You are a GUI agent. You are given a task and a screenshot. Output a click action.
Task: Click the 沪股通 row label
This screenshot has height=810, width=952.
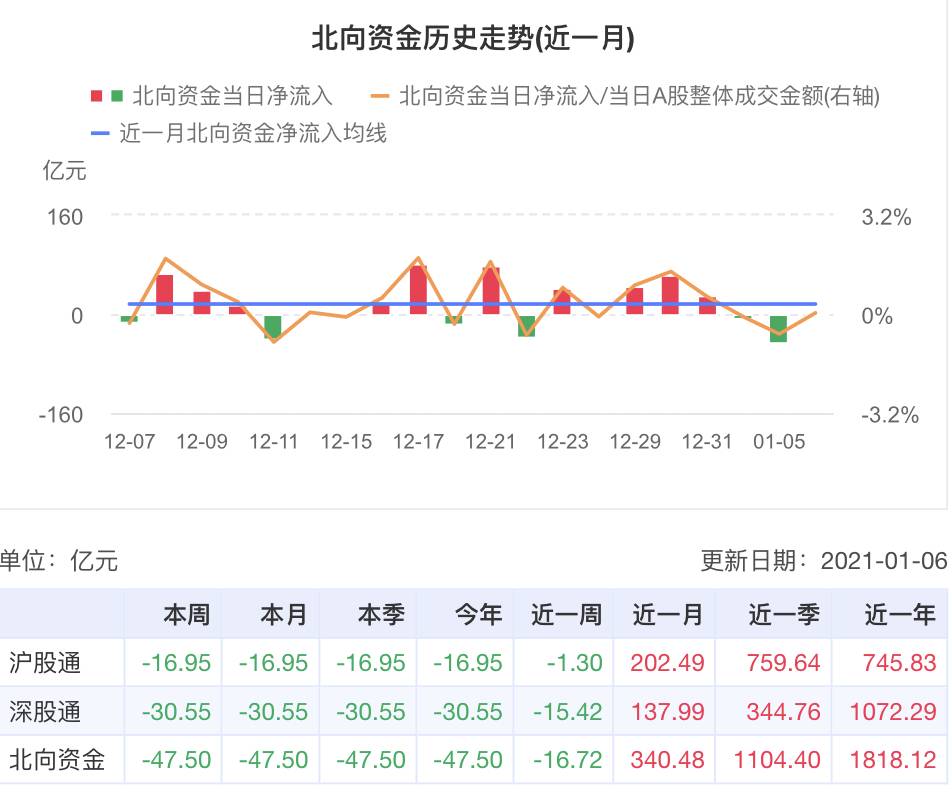tap(44, 662)
